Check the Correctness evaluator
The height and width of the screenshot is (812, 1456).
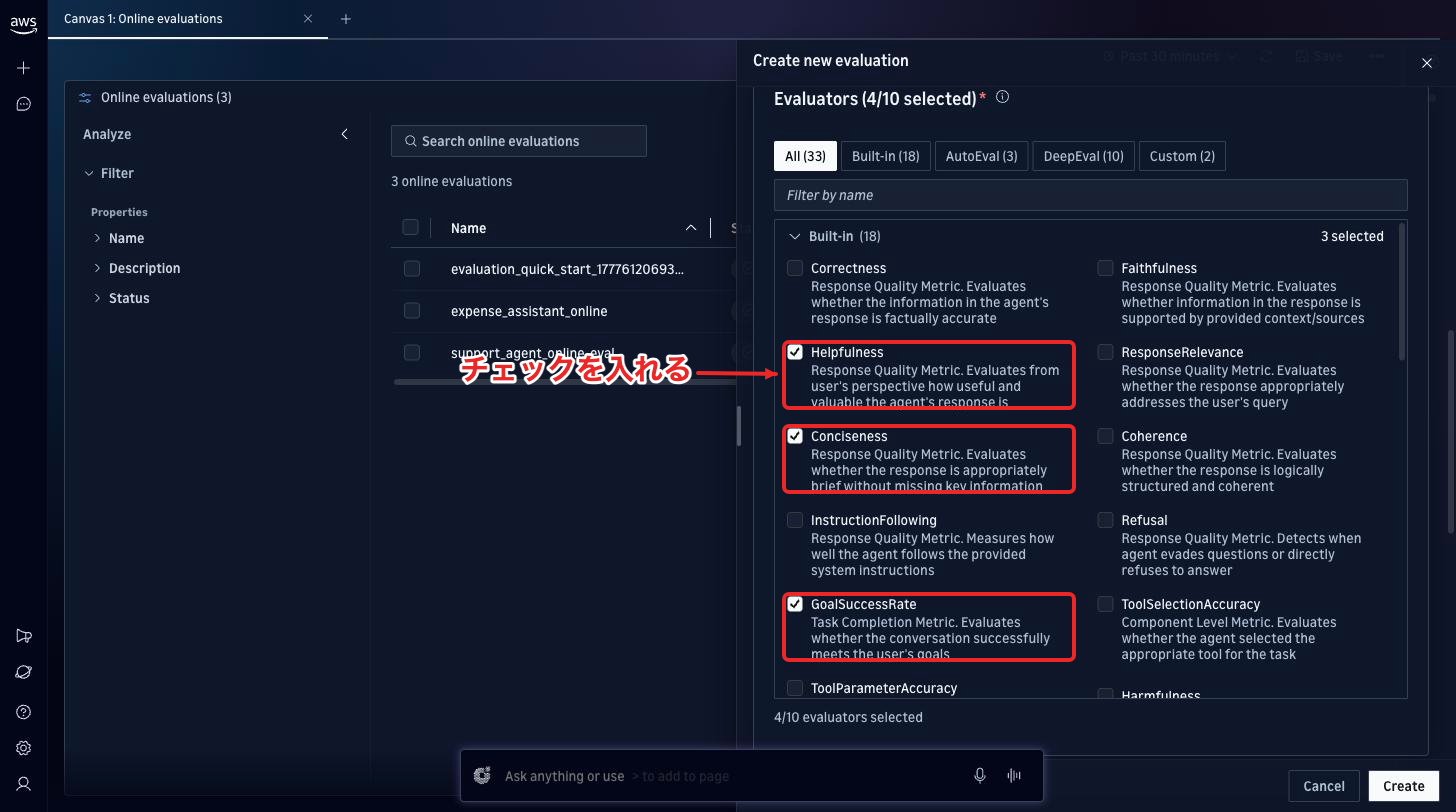(795, 268)
